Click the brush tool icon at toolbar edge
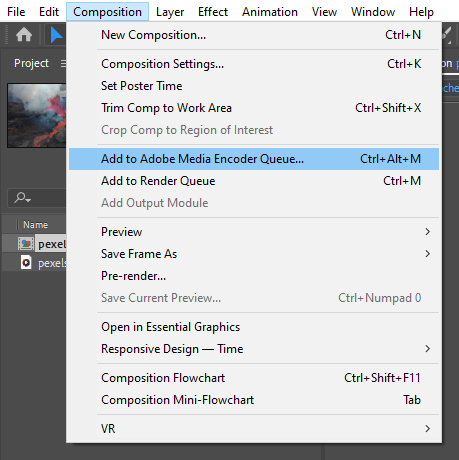The width and height of the screenshot is (459, 460). [447, 35]
